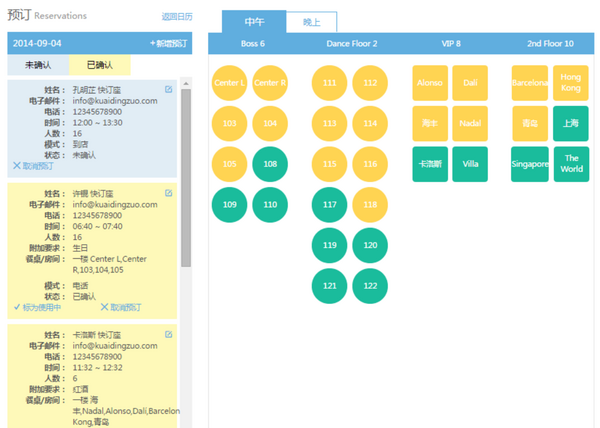Image resolution: width=600 pixels, height=428 pixels.
Task: Select the 已确认 tab
Action: (101, 65)
